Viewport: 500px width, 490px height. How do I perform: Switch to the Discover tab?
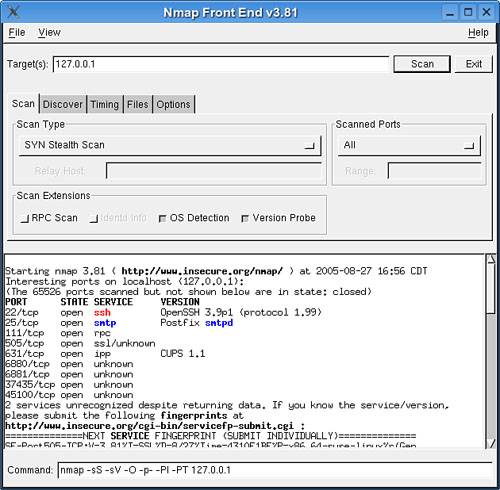(x=63, y=104)
